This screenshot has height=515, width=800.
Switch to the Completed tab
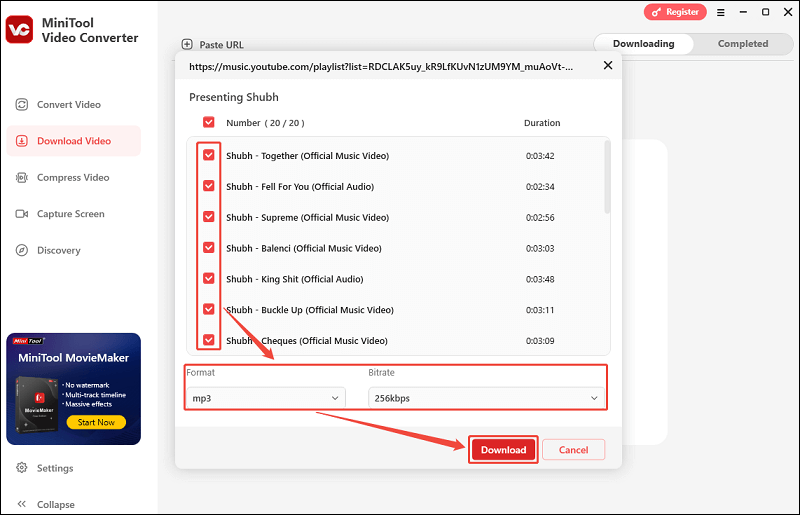pyautogui.click(x=743, y=44)
